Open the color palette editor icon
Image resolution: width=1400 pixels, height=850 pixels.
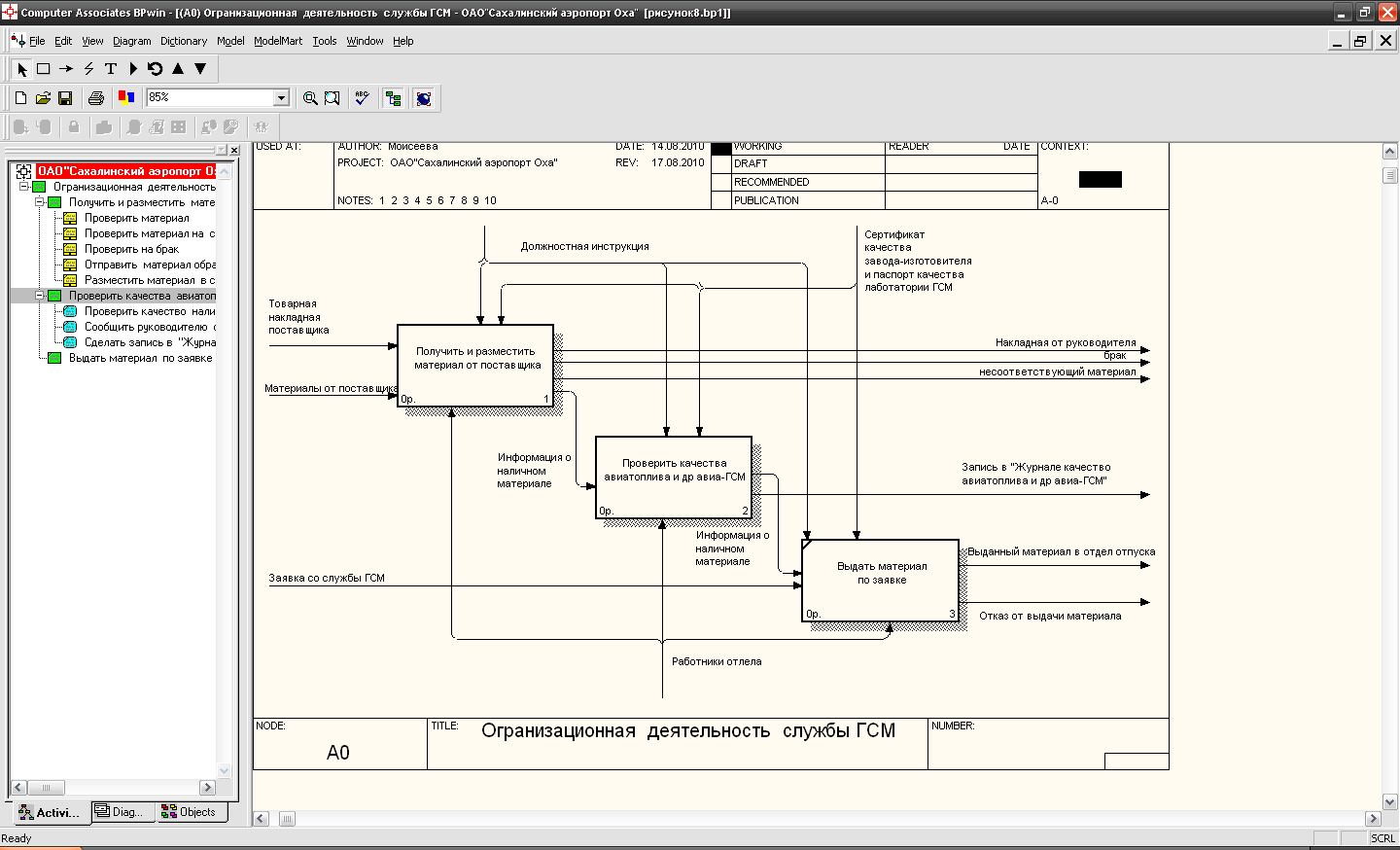(x=125, y=97)
